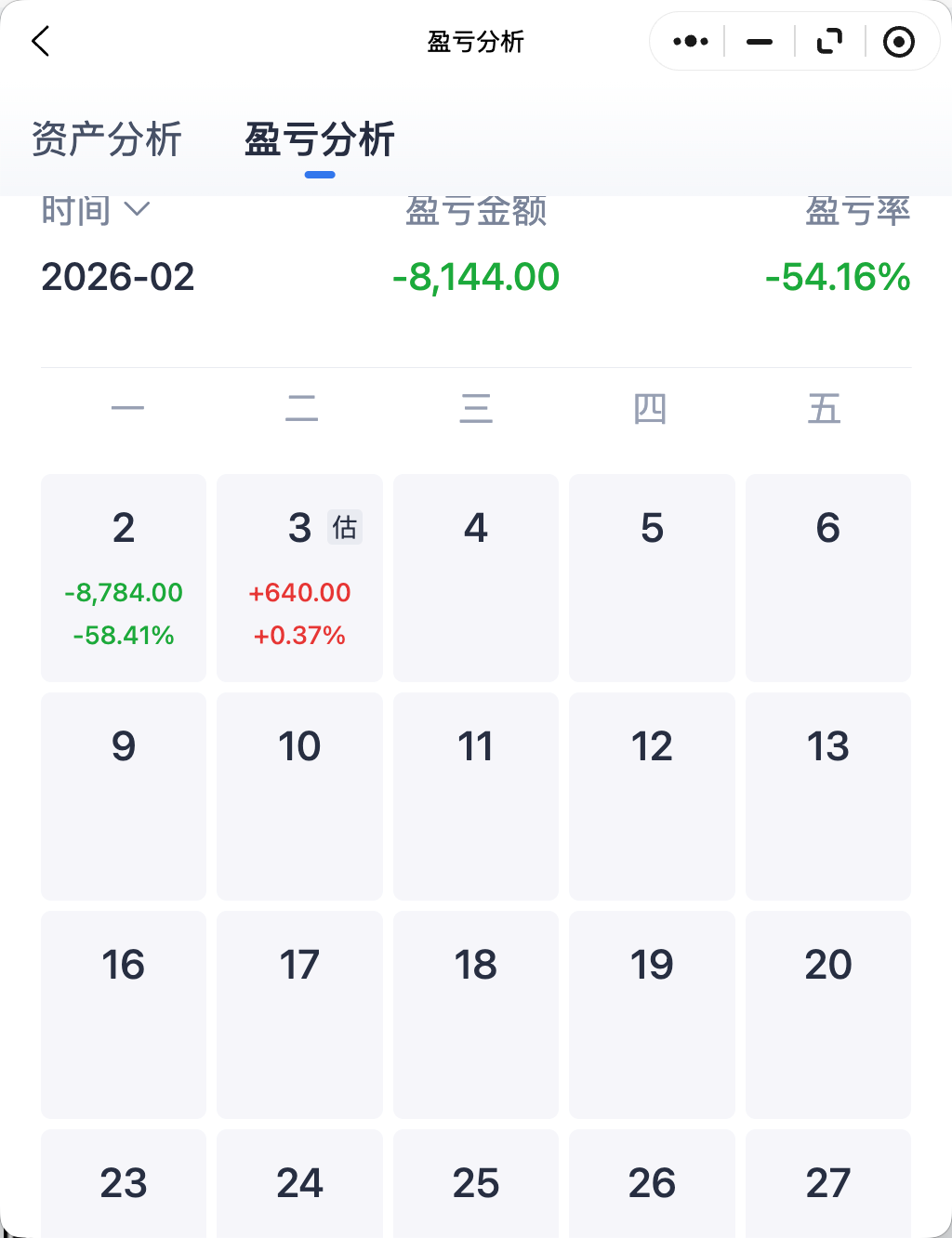Open the three-dot more options menu
952x1238 pixels.
690,42
